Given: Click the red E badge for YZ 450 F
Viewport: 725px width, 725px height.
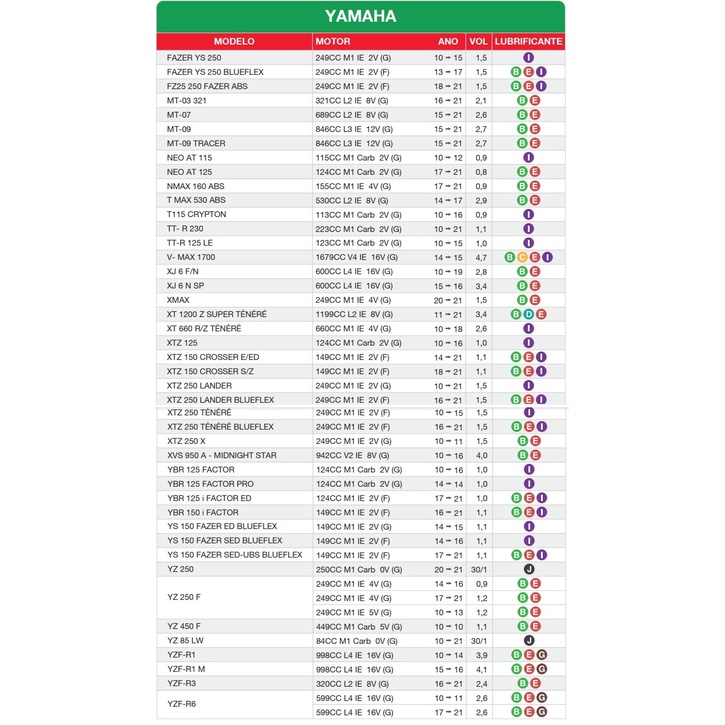Looking at the screenshot, I should coord(535,626).
